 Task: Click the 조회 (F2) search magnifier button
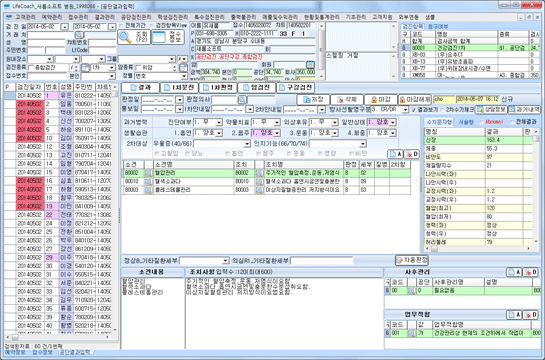[134, 37]
